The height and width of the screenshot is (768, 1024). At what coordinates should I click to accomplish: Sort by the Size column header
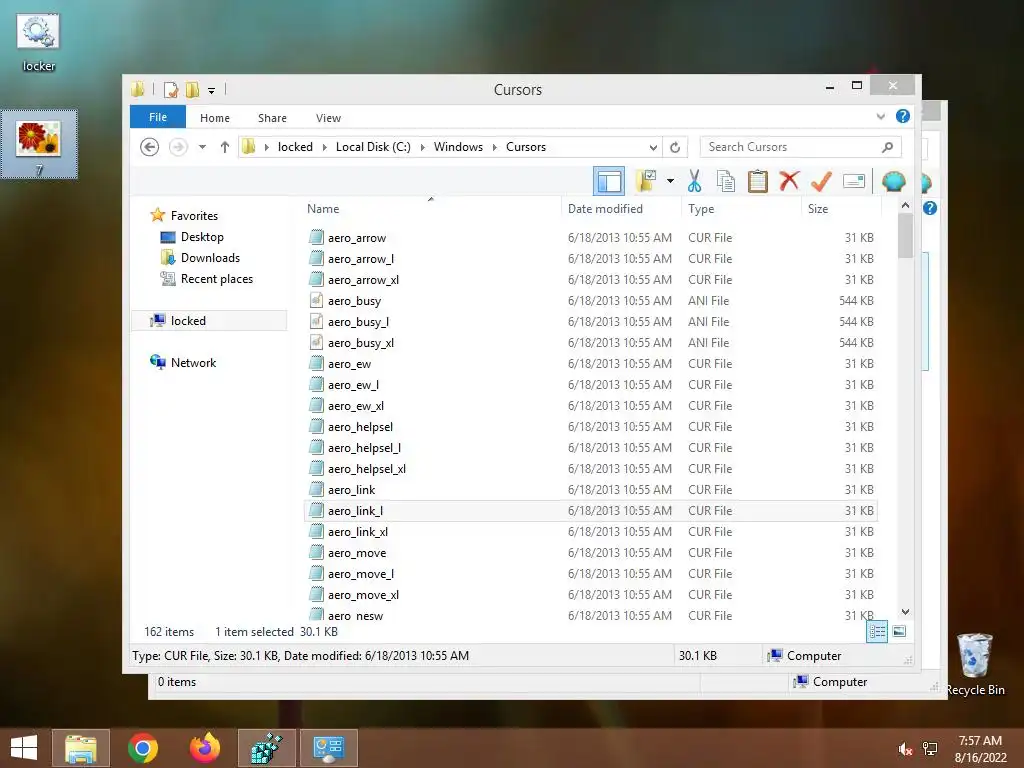click(x=841, y=209)
